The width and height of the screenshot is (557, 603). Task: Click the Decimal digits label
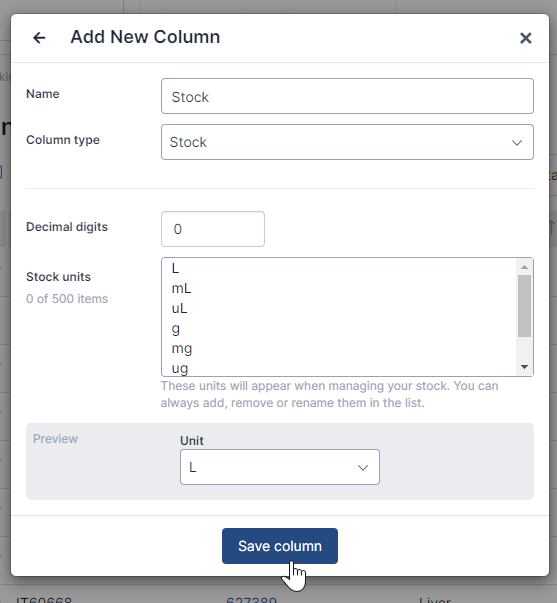[67, 227]
